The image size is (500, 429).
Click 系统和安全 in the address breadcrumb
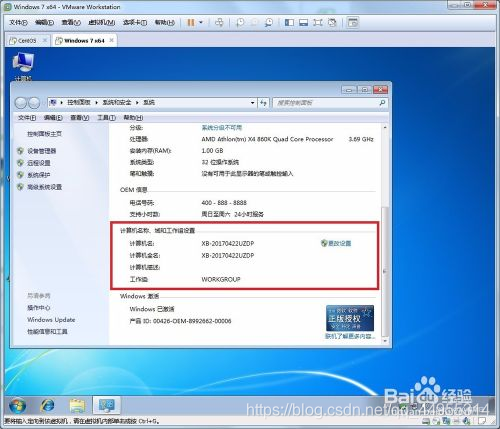pos(117,102)
